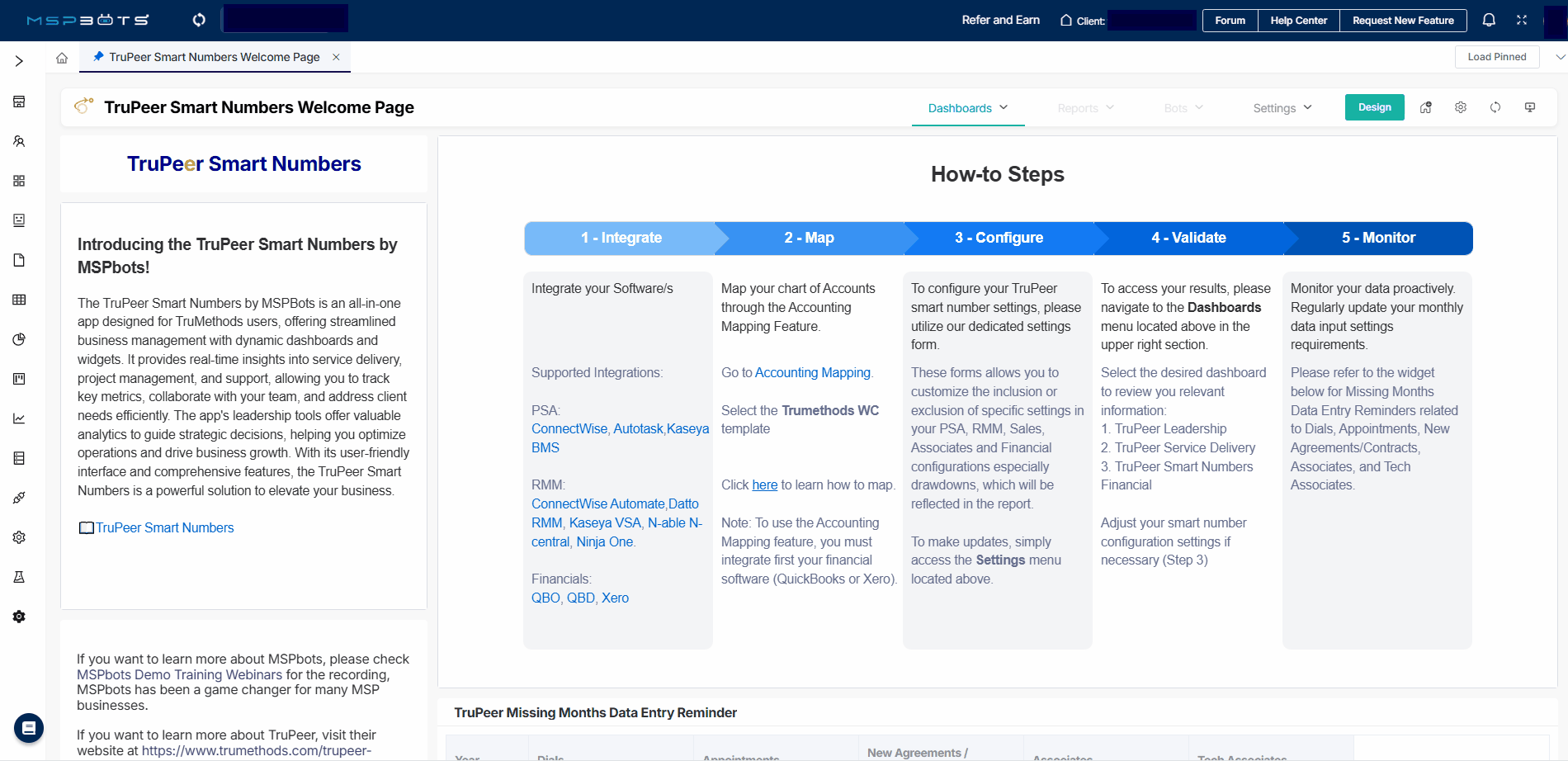Click the notification bell icon
Viewport: 1568px width, 761px height.
click(1489, 20)
